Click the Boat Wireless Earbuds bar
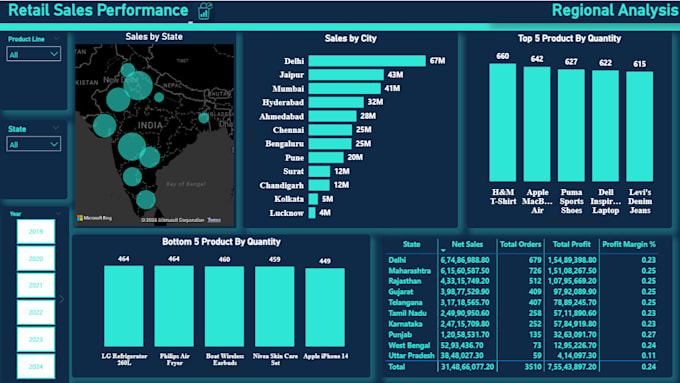 pos(224,307)
